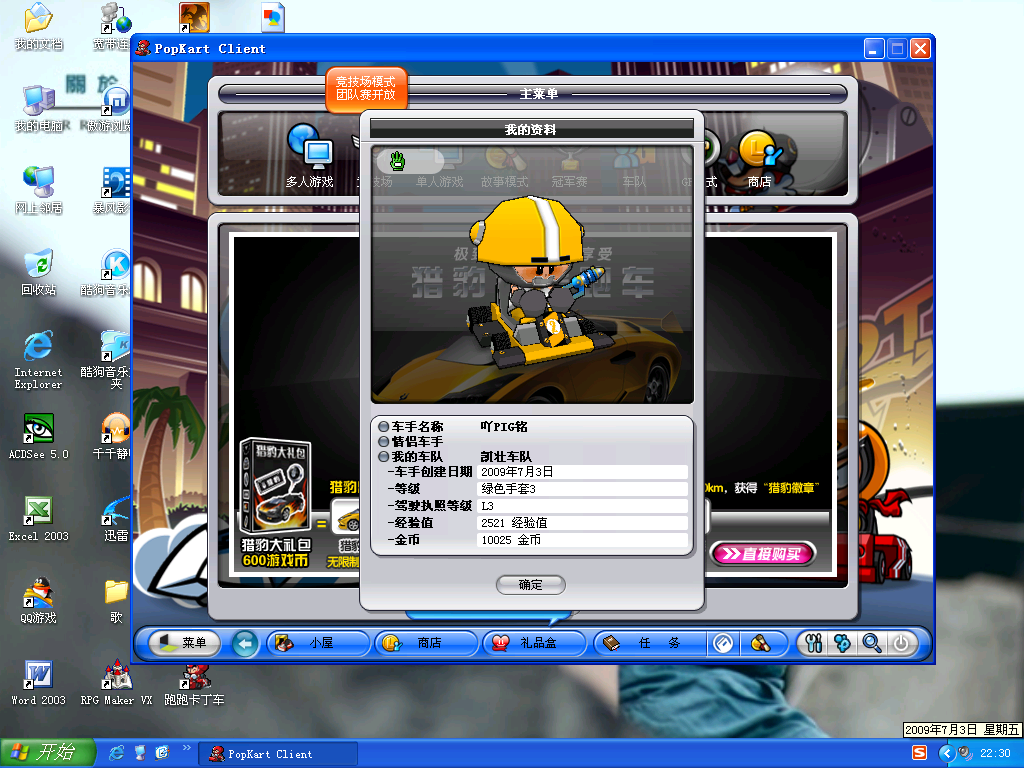Open the 歌 folder on desktop
Viewport: 1024px width, 768px height.
coord(116,600)
